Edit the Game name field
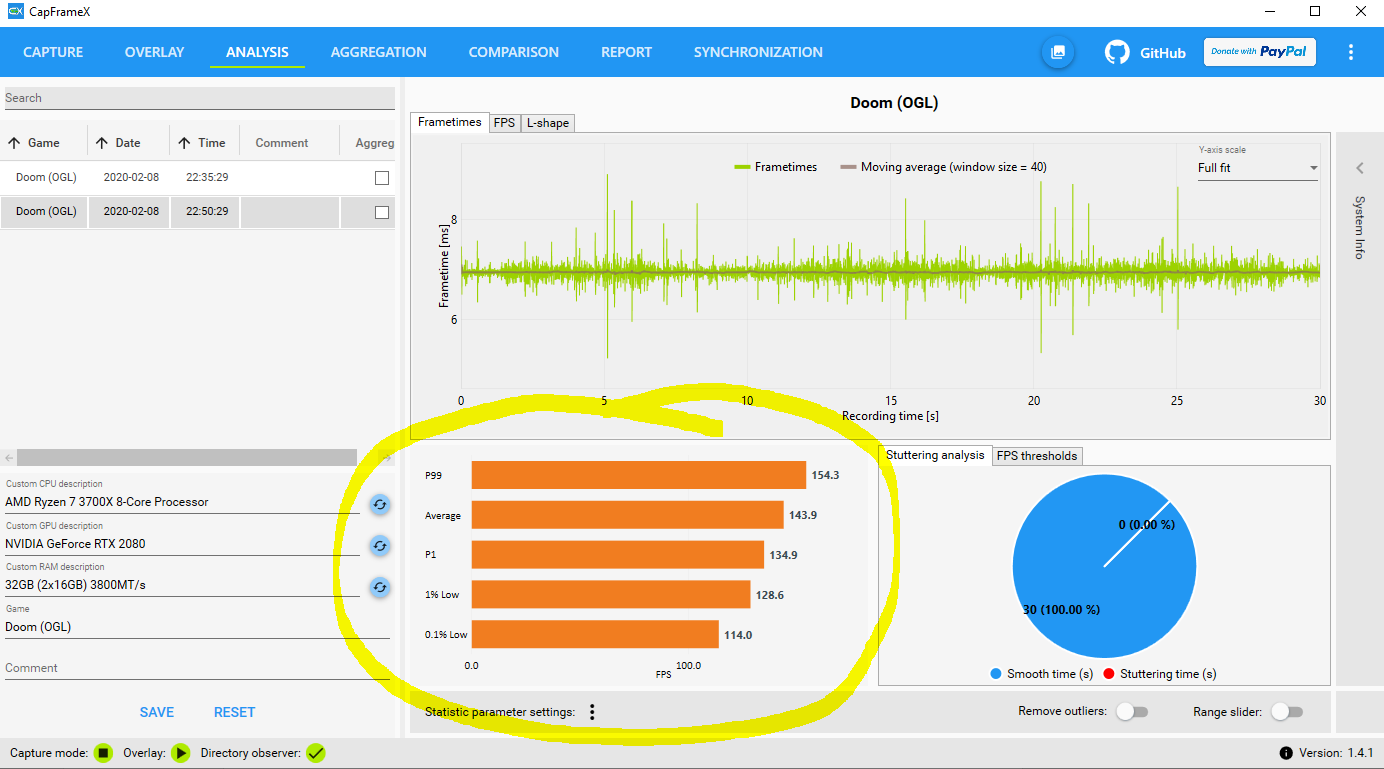 point(197,627)
